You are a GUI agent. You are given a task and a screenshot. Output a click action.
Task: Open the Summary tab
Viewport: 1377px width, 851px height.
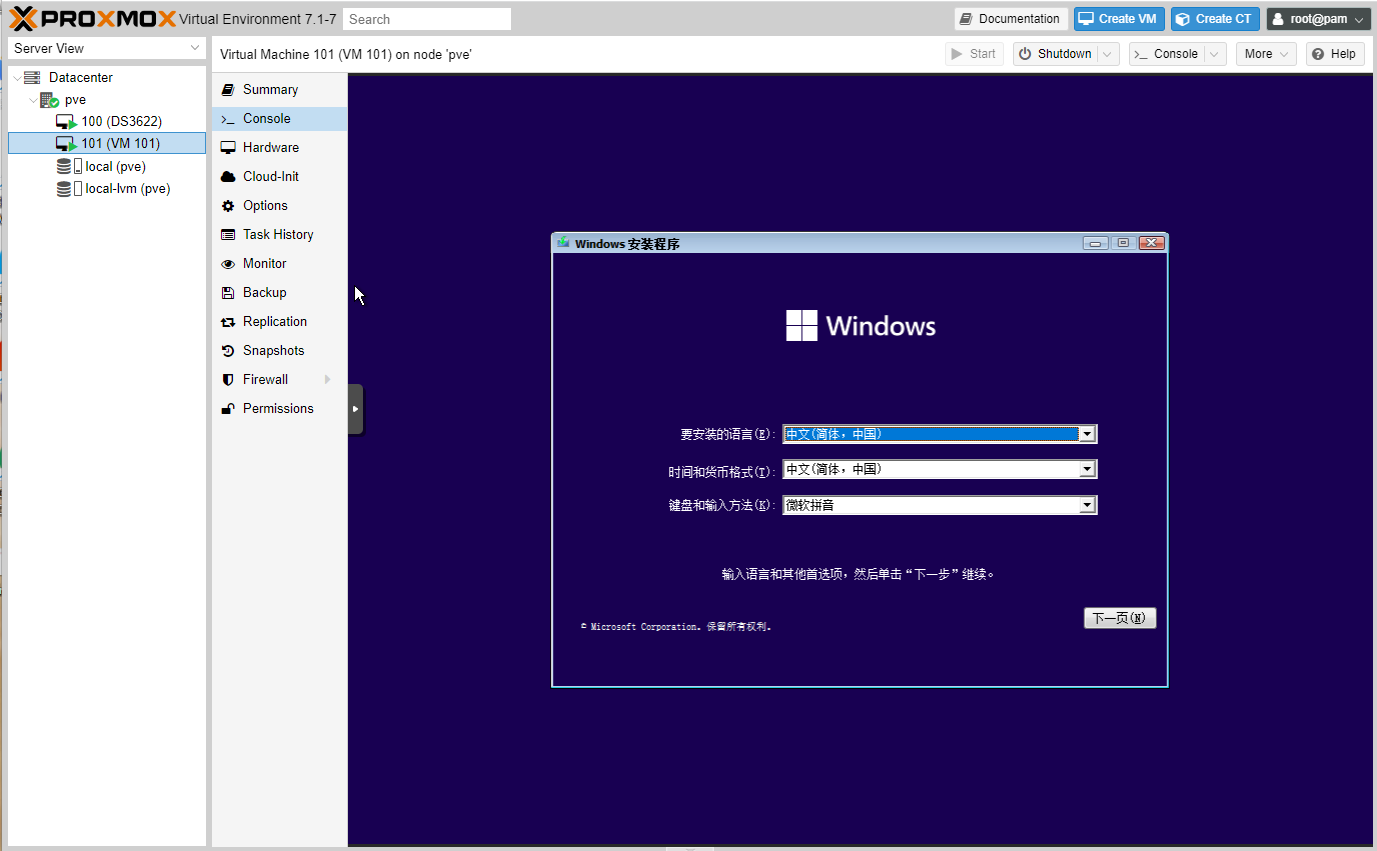(x=280, y=89)
